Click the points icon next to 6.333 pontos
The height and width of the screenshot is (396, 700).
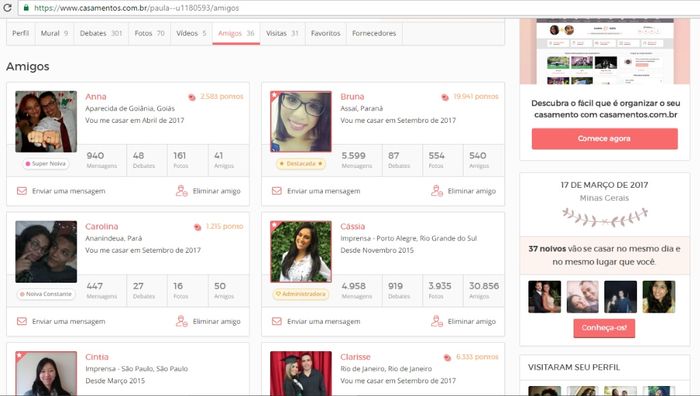(x=447, y=357)
